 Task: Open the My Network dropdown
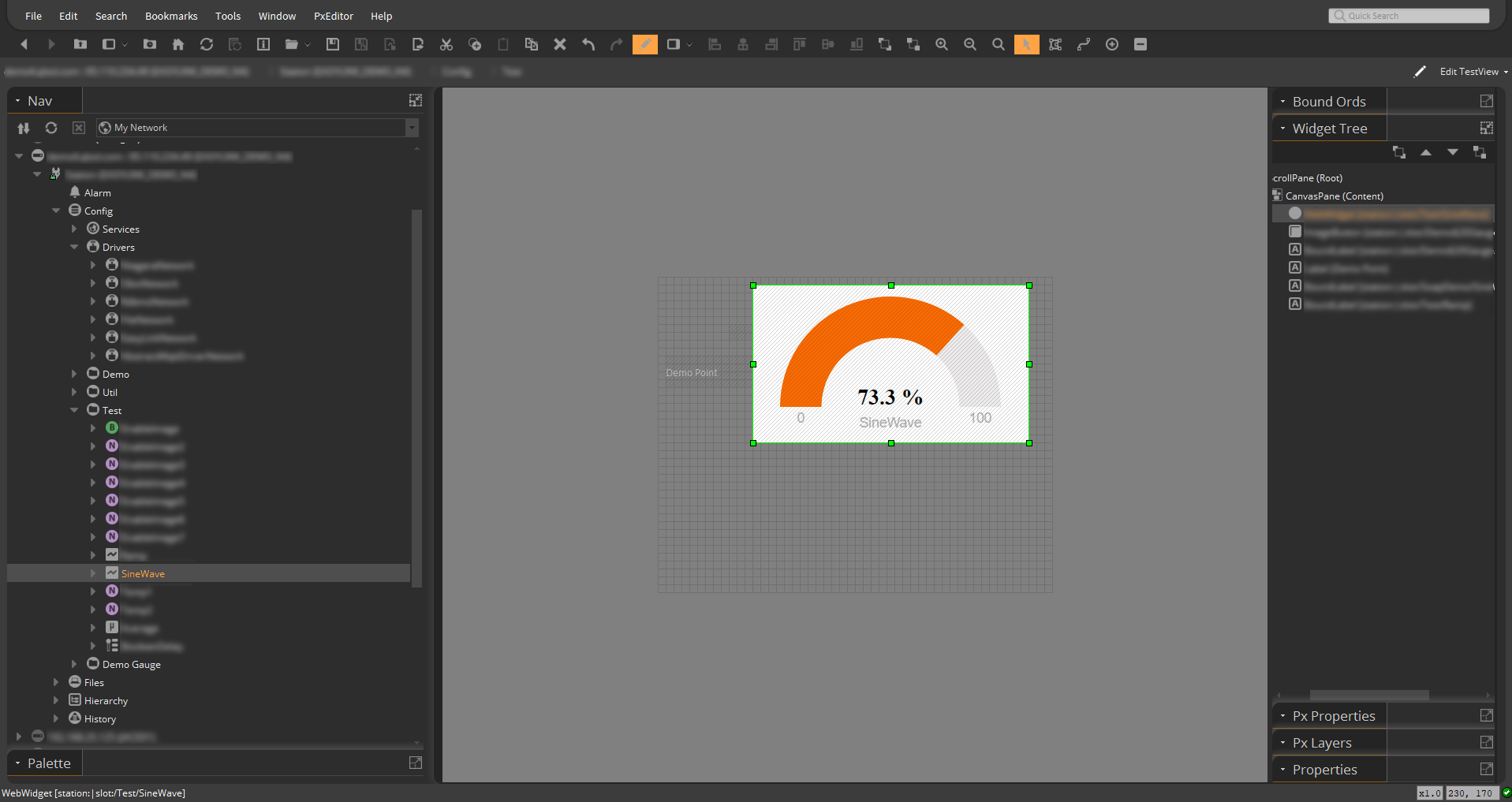point(412,128)
